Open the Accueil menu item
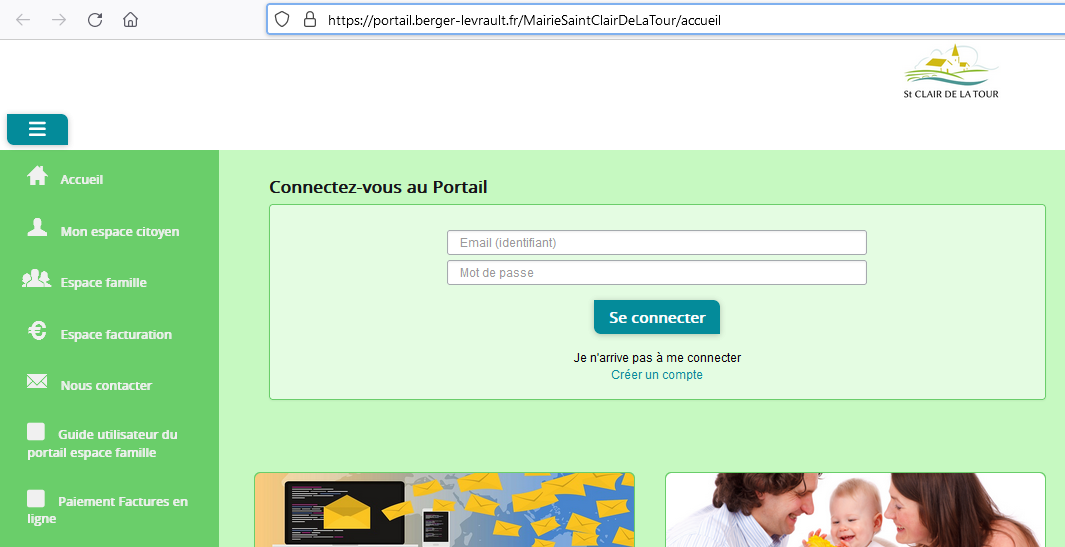 click(82, 180)
